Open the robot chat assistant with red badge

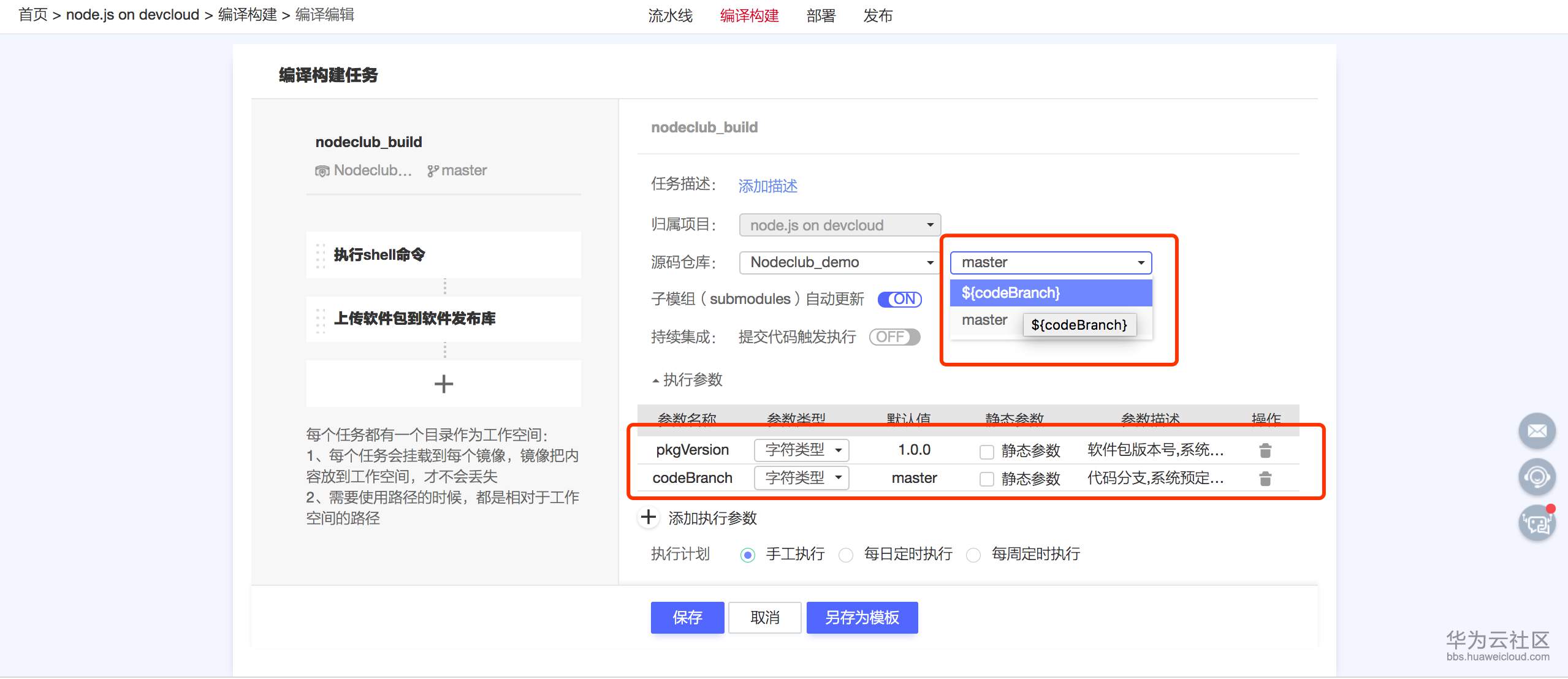1537,523
